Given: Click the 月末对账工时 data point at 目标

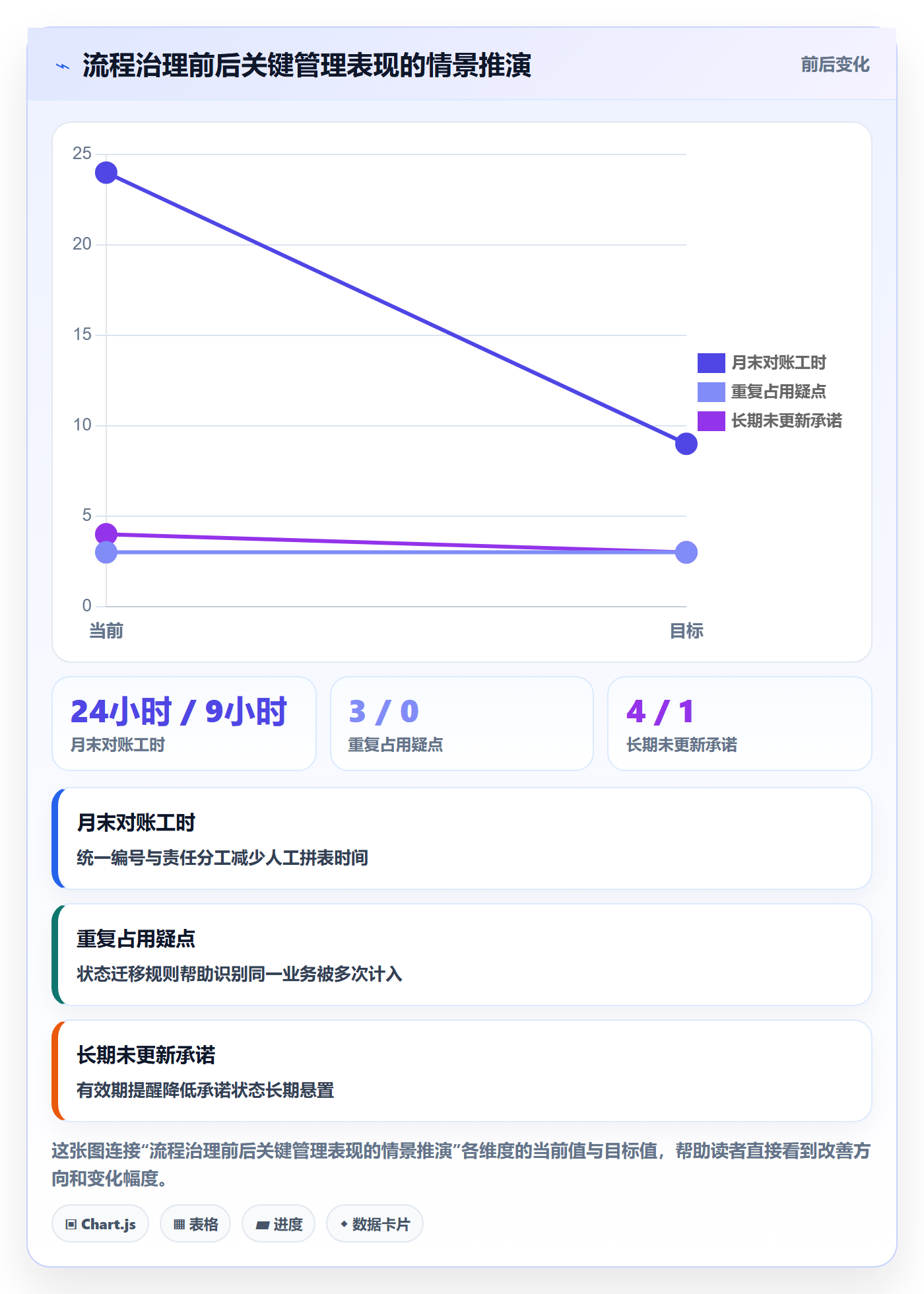Looking at the screenshot, I should tap(686, 444).
